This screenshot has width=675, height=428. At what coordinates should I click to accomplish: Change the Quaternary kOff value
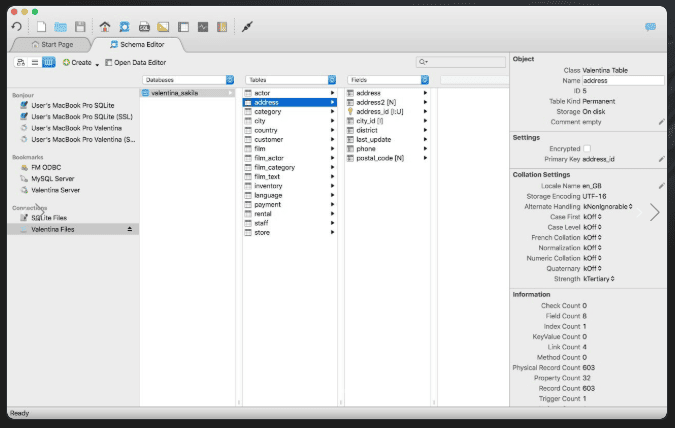click(592, 269)
